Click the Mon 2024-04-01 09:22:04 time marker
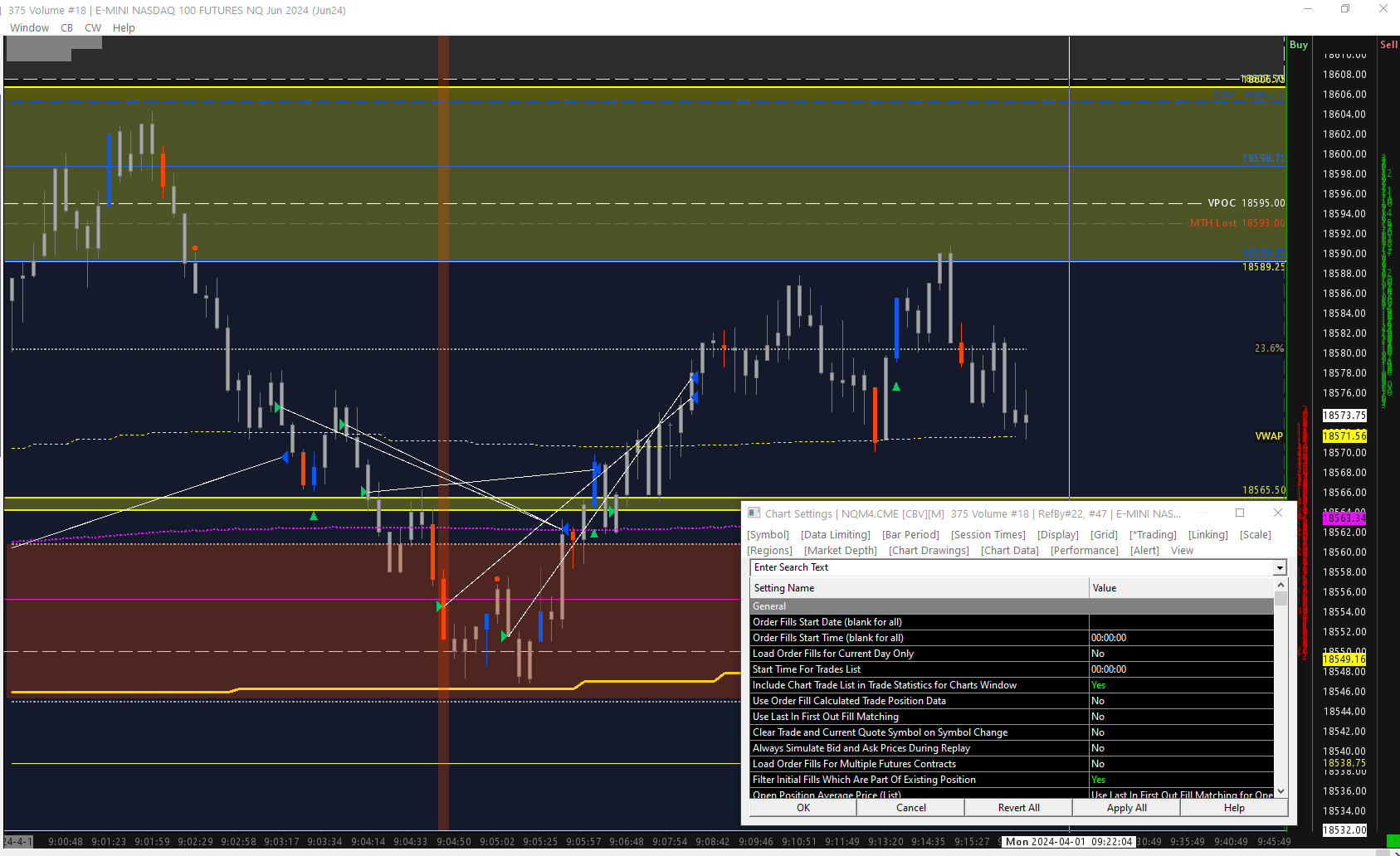This screenshot has height=856, width=1400. tap(1069, 842)
